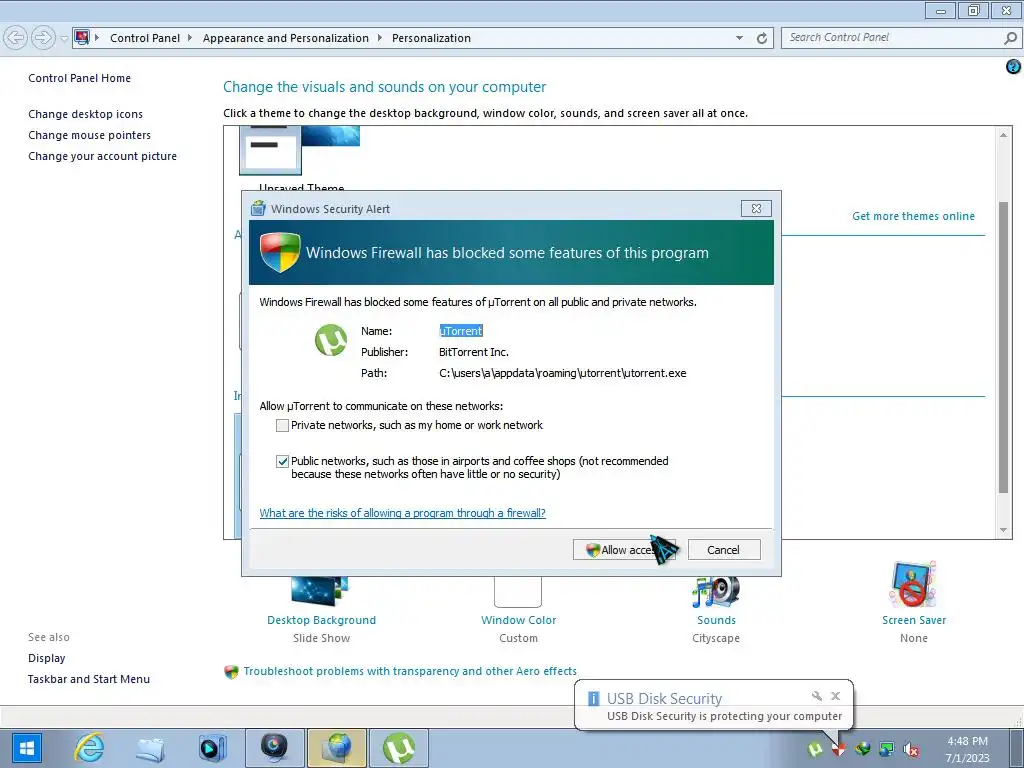The height and width of the screenshot is (768, 1024).
Task: Click the Back navigation arrow
Action: pyautogui.click(x=16, y=37)
